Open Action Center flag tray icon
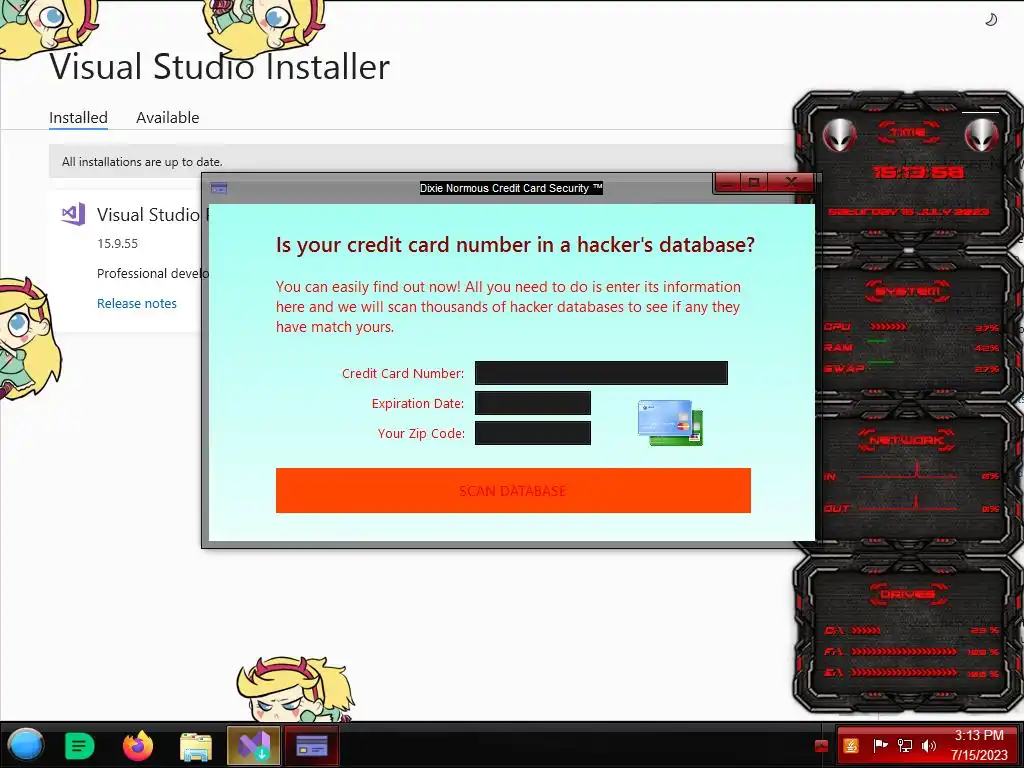 880,746
